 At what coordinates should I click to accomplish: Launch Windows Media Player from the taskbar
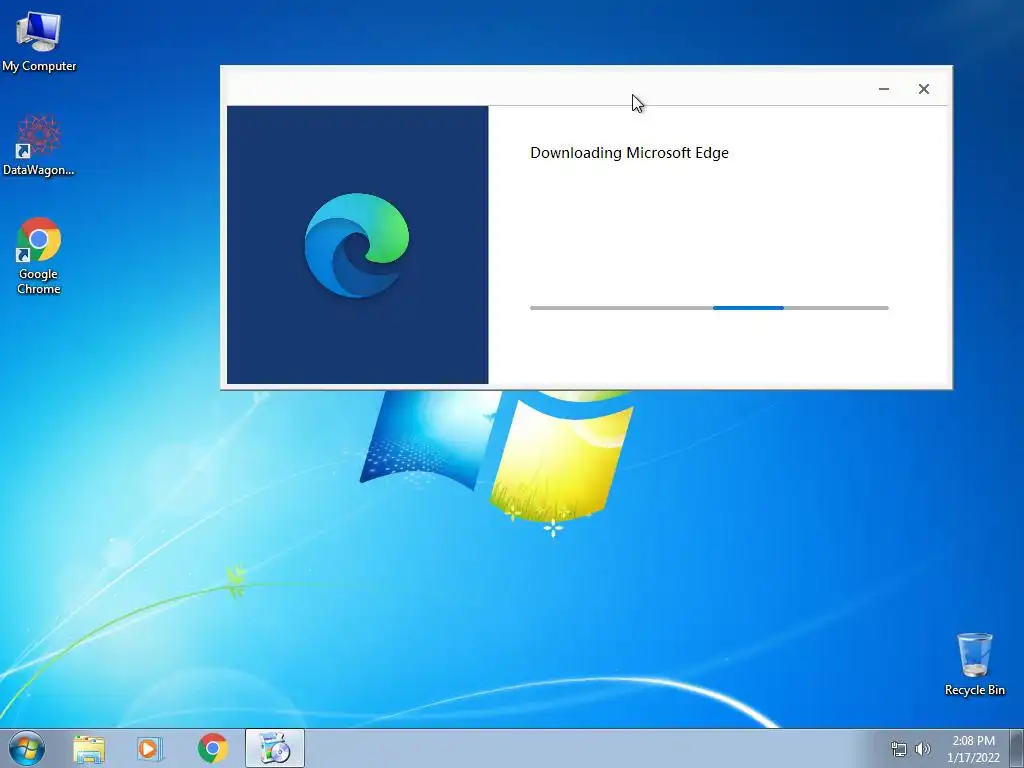pos(150,749)
